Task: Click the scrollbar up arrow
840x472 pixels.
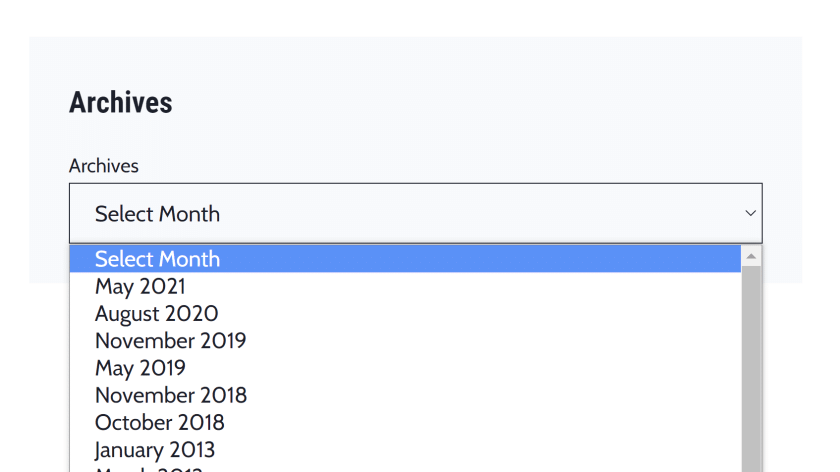Action: tap(751, 258)
